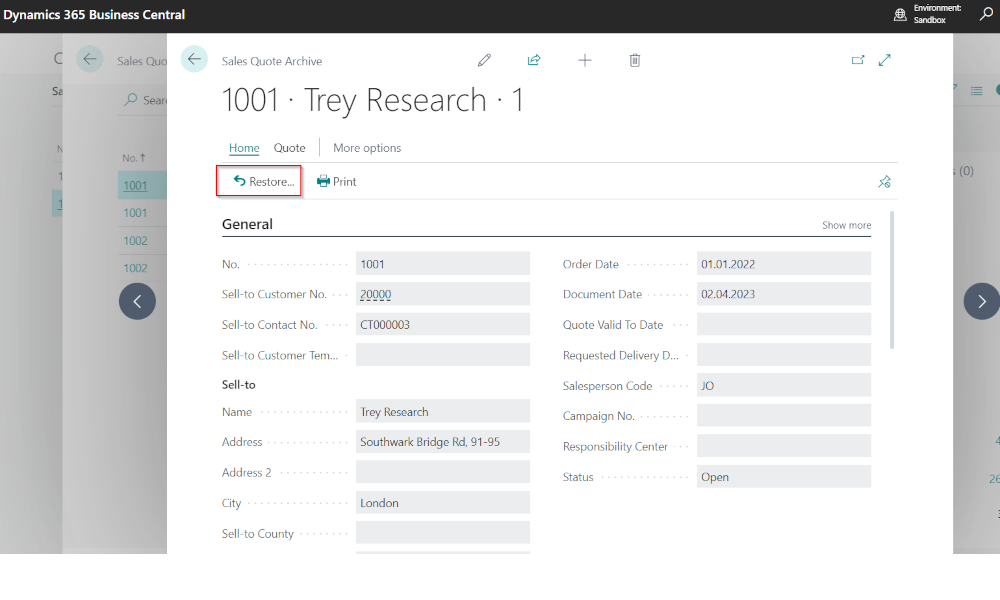Go to previous record with left chevron
The width and height of the screenshot is (1000, 600).
(x=137, y=301)
